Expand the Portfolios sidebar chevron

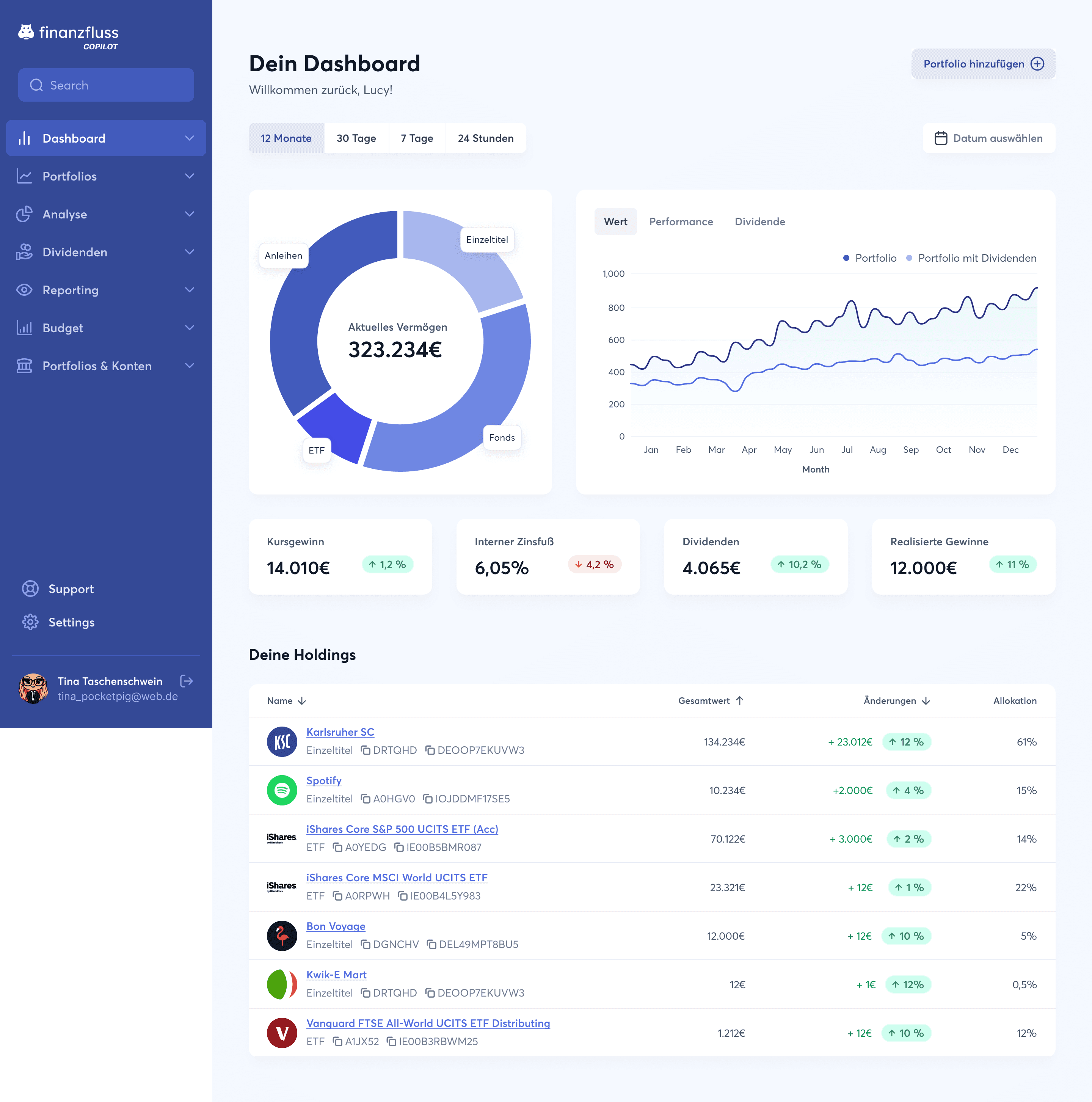[x=189, y=176]
